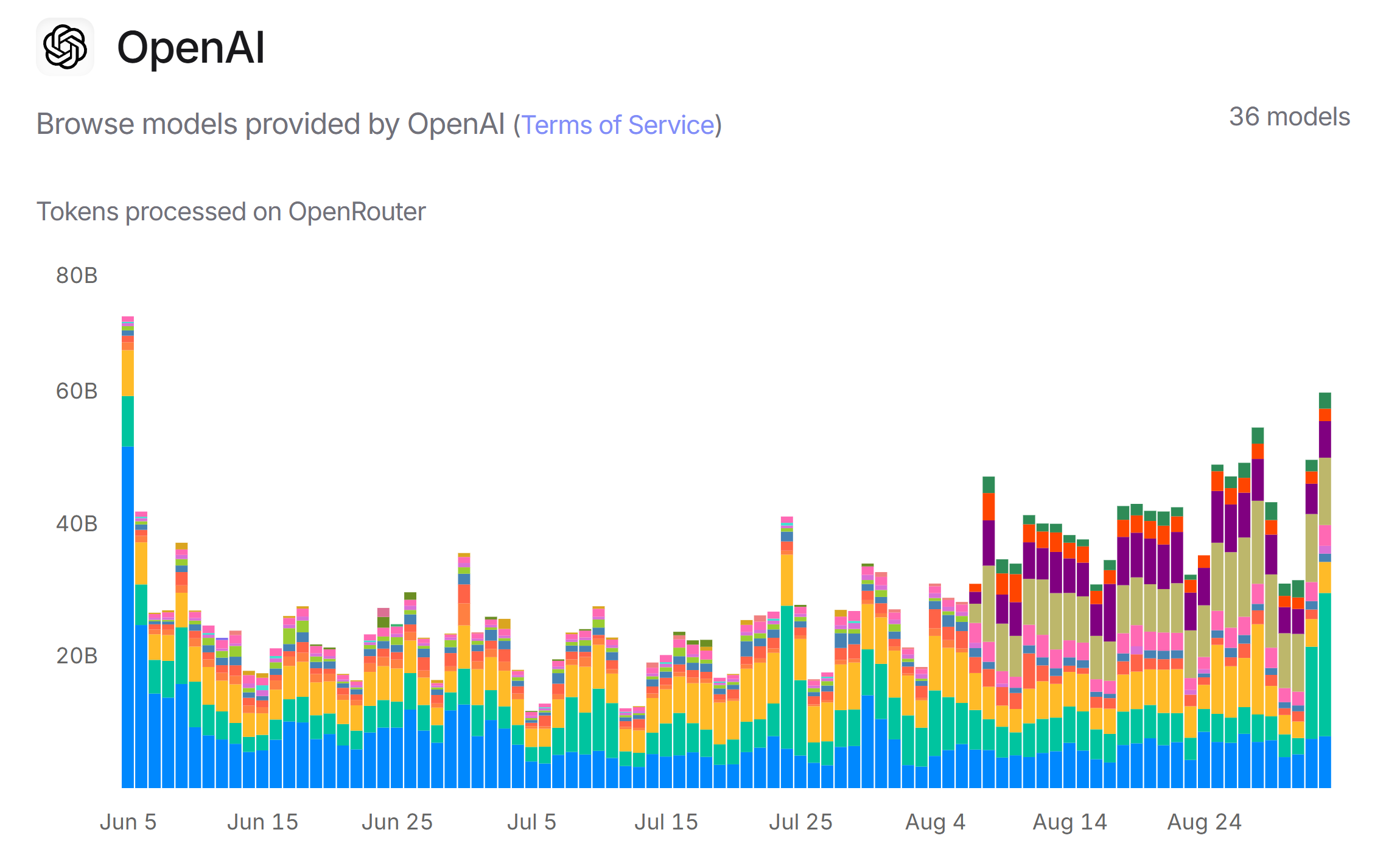Click the "Aug 24" x-axis label
This screenshot has height=852, width=1400.
(1204, 822)
